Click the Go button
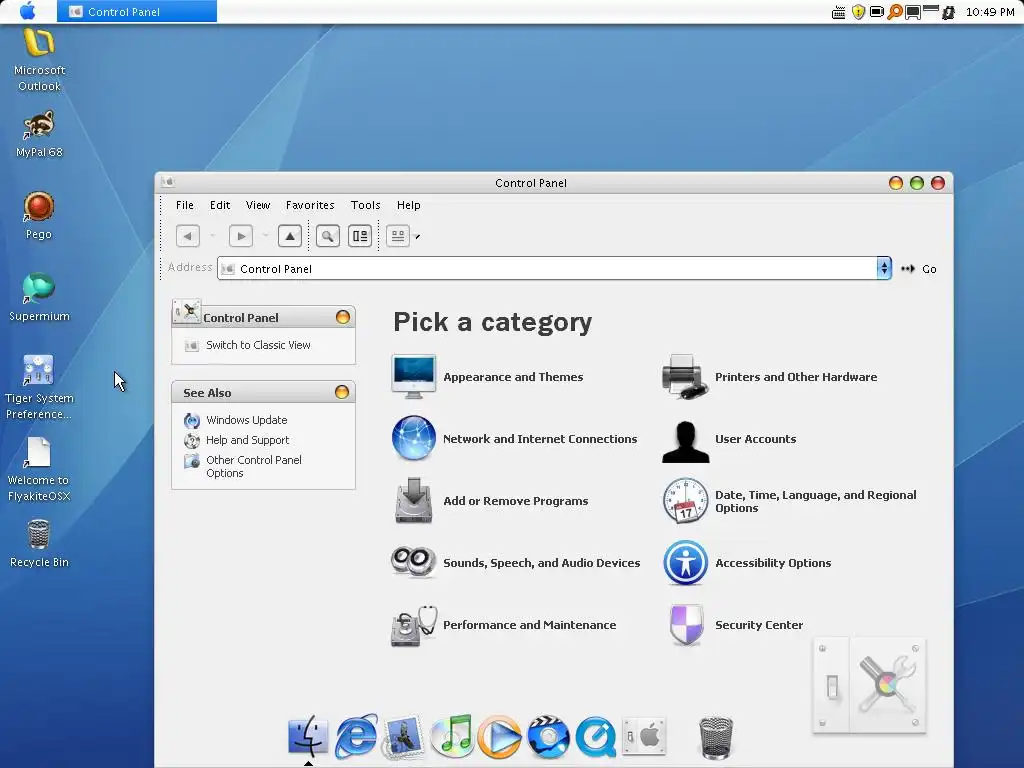Image resolution: width=1024 pixels, height=768 pixels. click(919, 268)
